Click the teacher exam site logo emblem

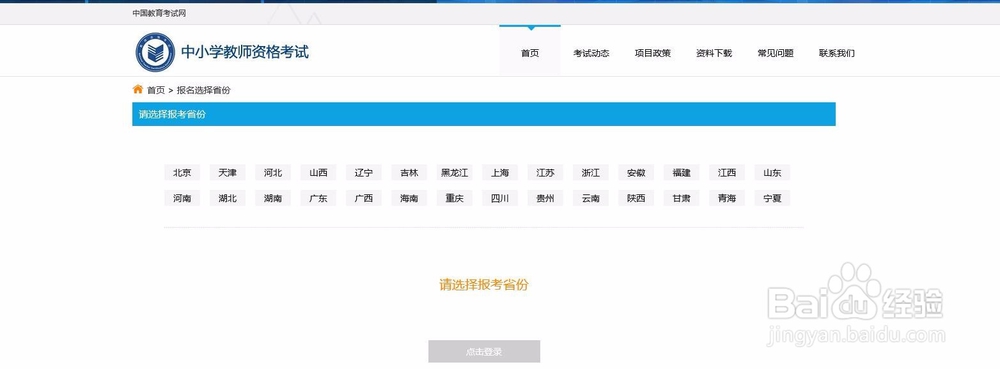pyautogui.click(x=155, y=52)
